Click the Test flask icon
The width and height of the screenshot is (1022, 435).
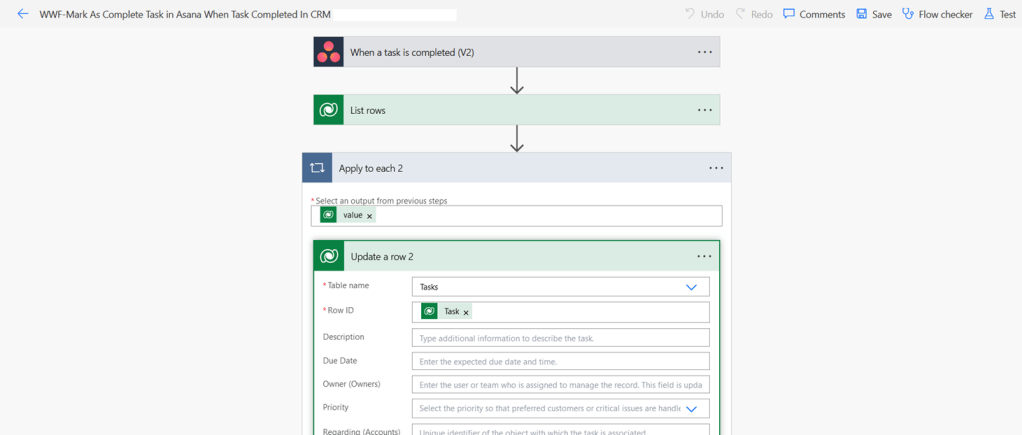(x=989, y=14)
